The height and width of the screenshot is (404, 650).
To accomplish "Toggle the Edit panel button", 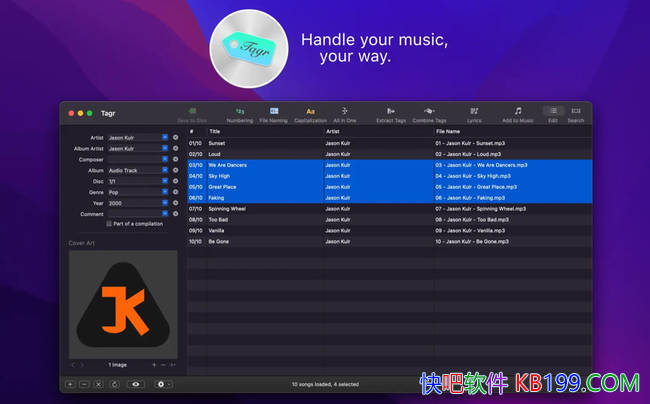I will pyautogui.click(x=553, y=113).
